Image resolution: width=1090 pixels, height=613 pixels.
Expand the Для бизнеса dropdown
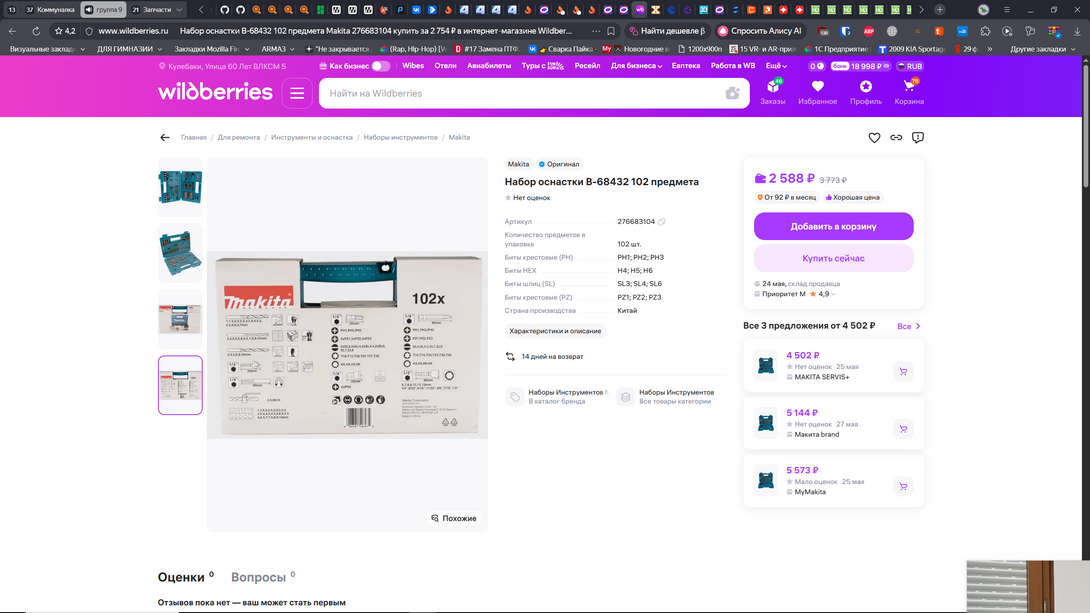click(x=636, y=66)
